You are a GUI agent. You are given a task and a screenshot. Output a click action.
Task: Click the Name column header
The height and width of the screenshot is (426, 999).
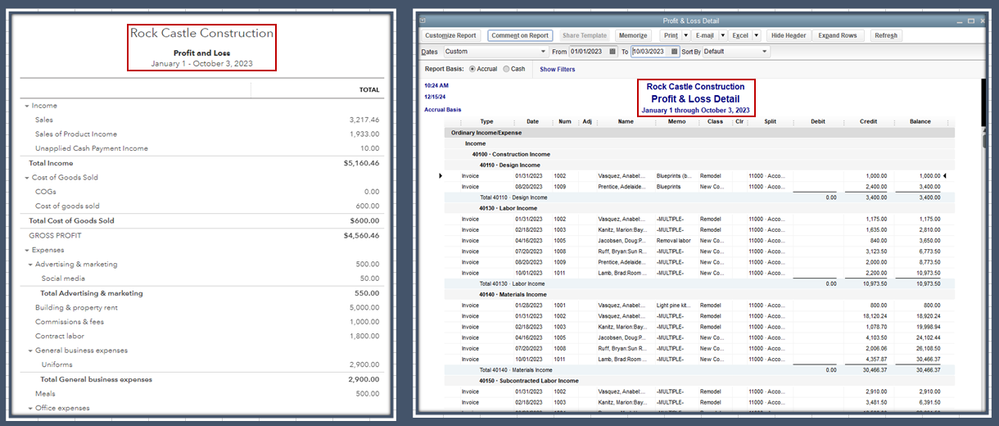(x=626, y=122)
